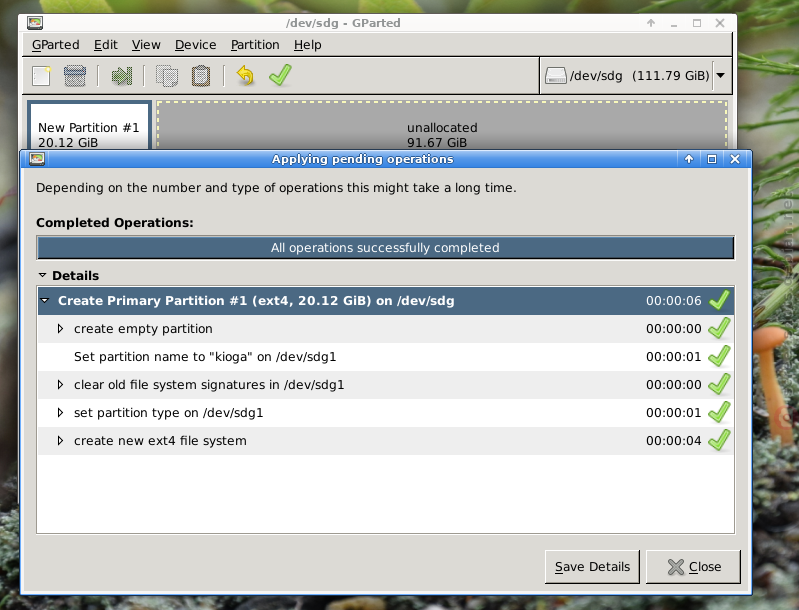Viewport: 799px width, 610px height.
Task: Collapse the Details section
Action: [42, 275]
